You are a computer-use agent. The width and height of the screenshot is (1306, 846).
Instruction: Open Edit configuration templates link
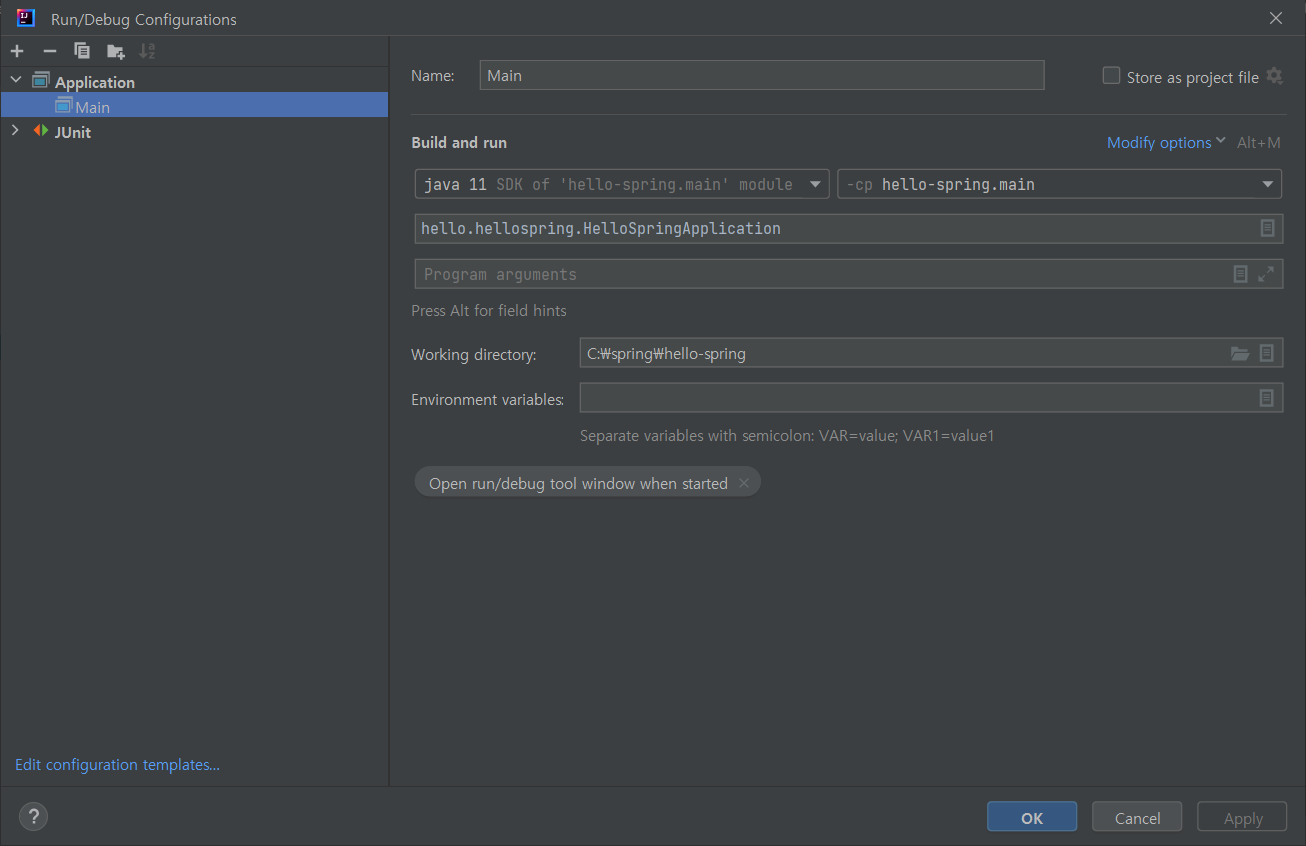(x=117, y=765)
